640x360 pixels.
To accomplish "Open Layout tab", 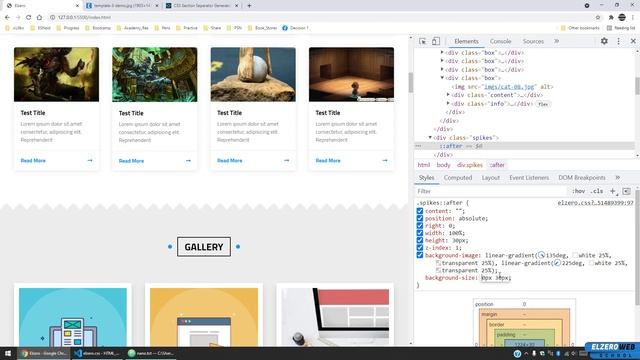I will coord(491,178).
